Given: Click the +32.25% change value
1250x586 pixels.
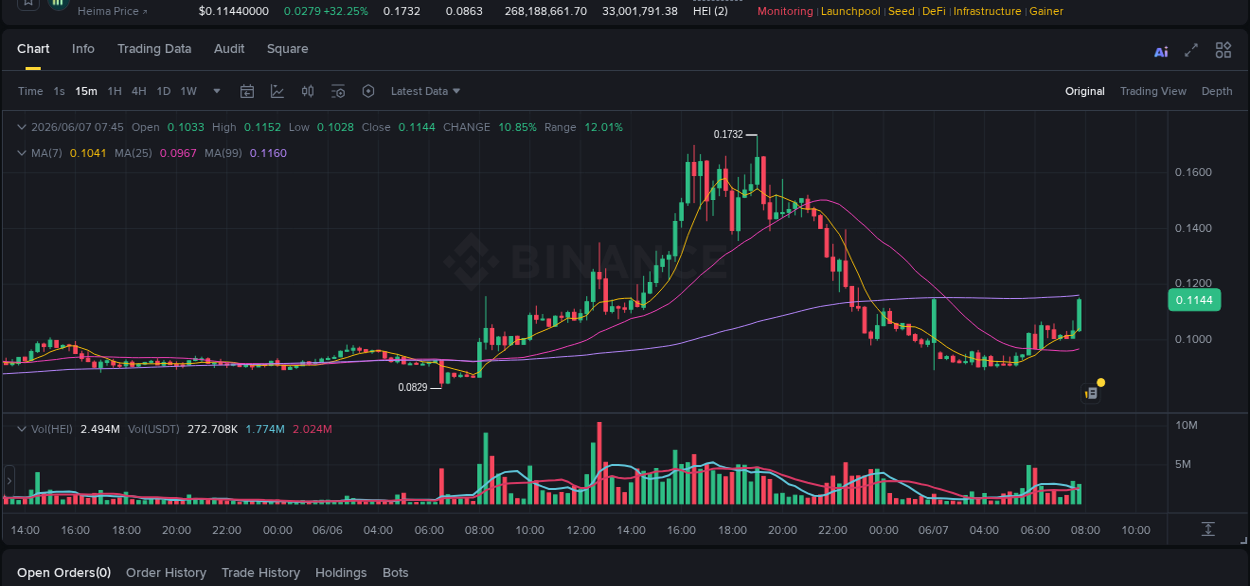Looking at the screenshot, I should [x=346, y=11].
